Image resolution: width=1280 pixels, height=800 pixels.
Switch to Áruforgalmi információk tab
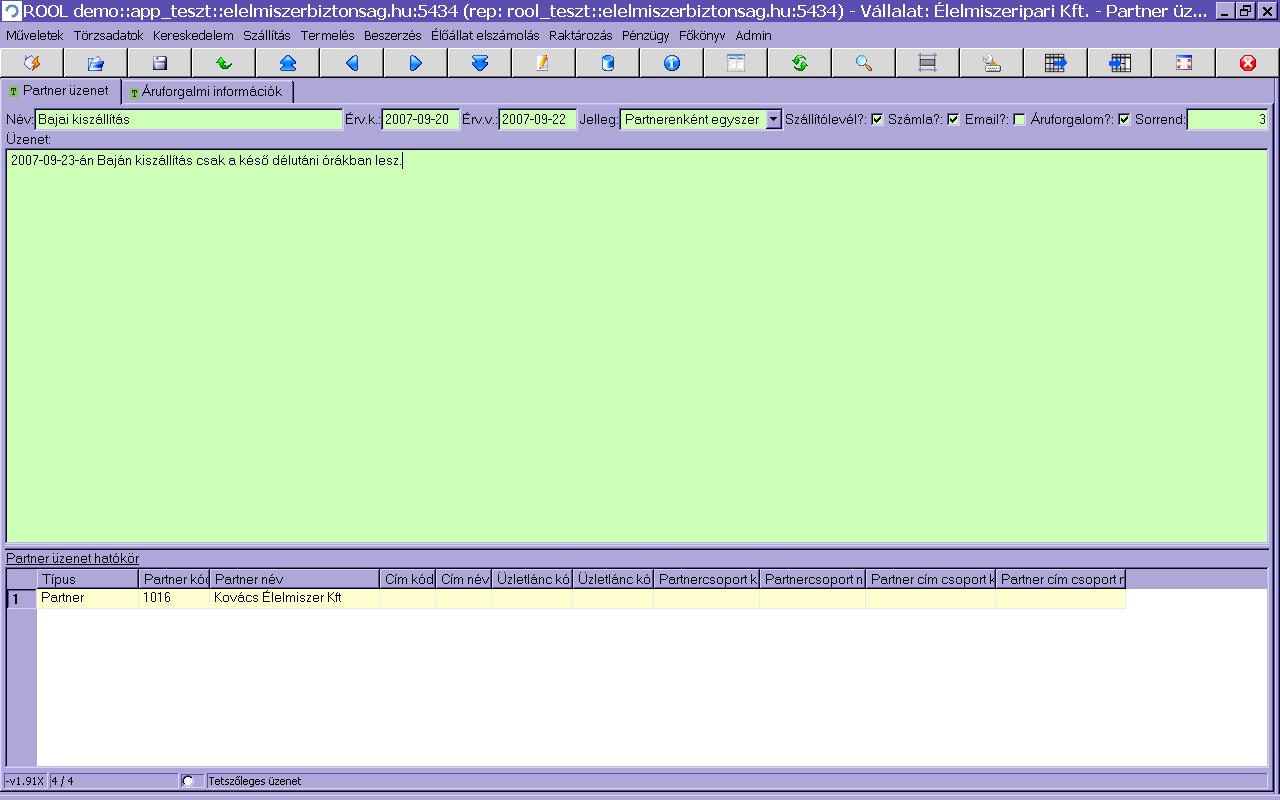(210, 92)
